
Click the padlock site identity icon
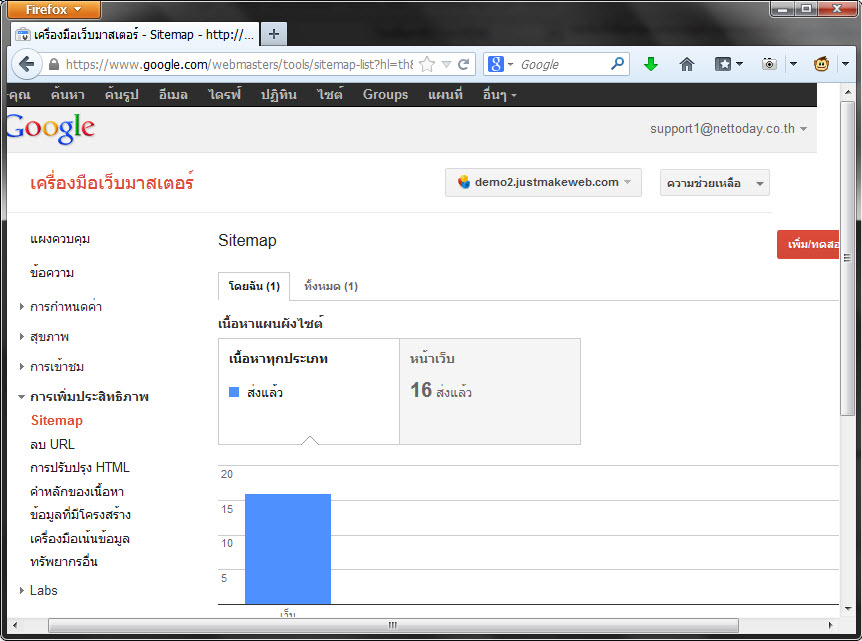click(54, 64)
